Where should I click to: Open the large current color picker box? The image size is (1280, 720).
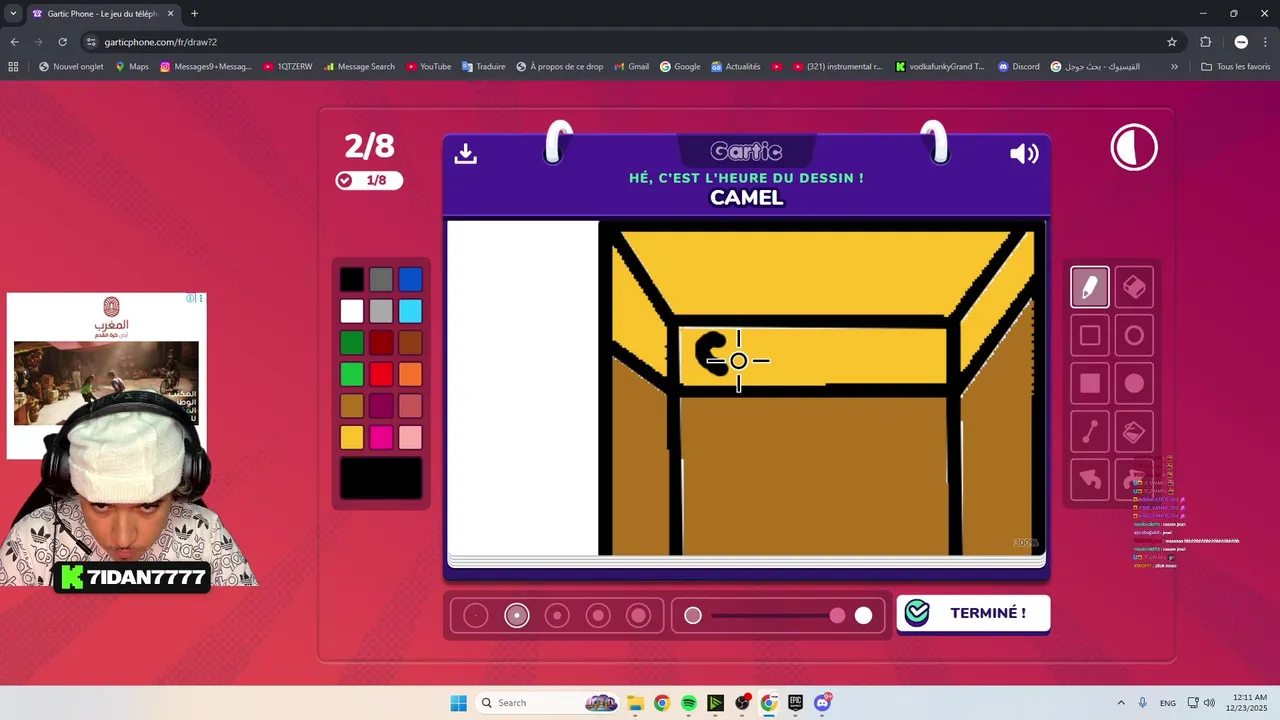coord(381,479)
